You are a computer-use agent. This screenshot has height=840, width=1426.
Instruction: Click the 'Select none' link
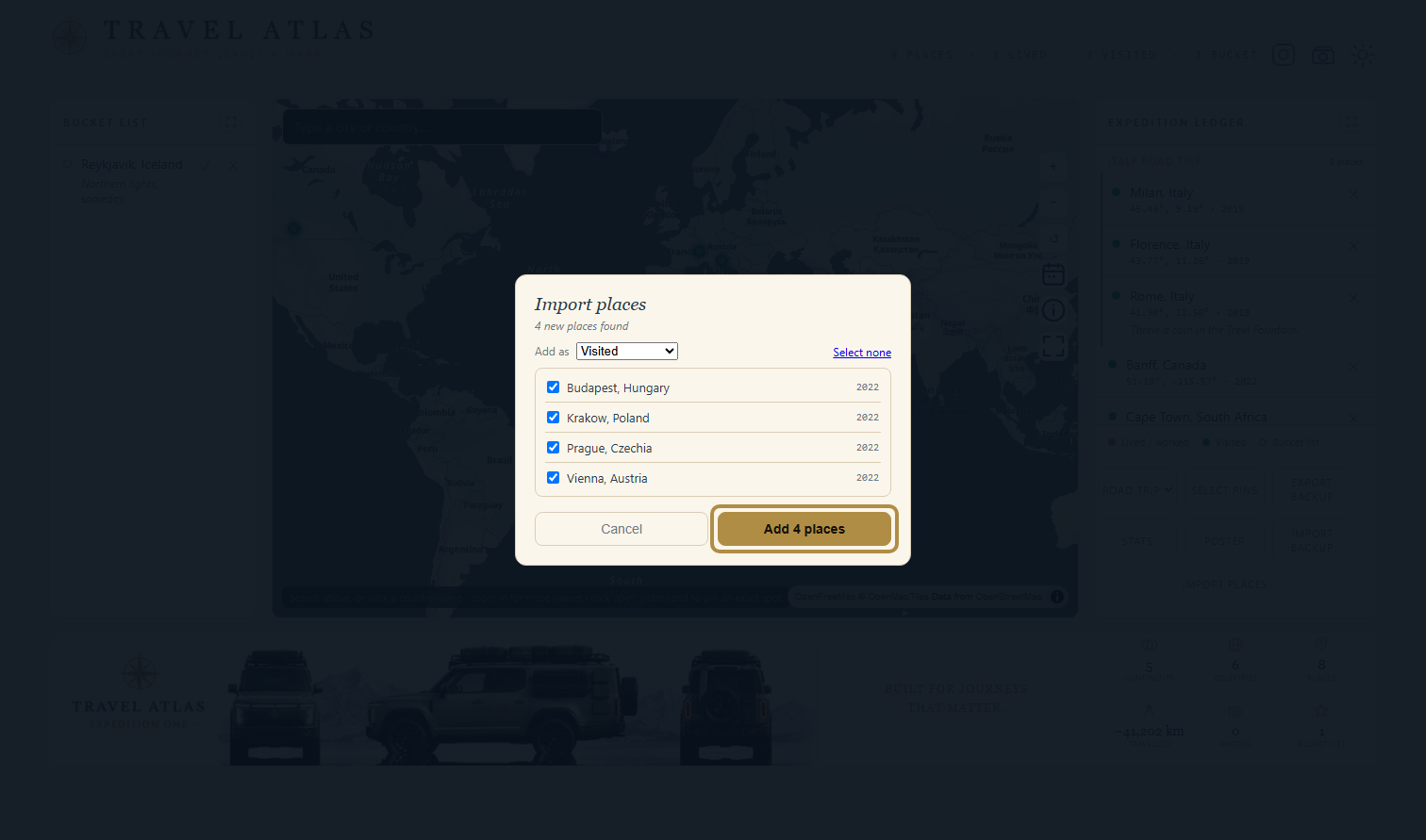point(862,353)
